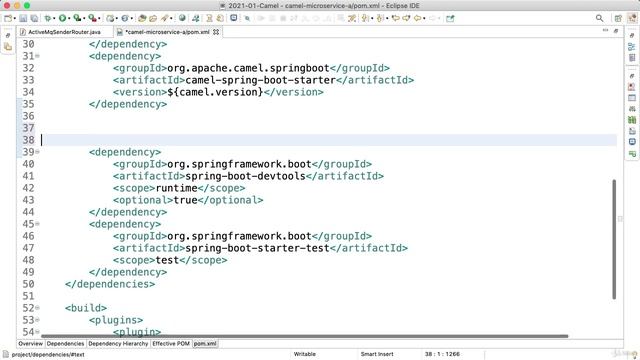The height and width of the screenshot is (360, 640).
Task: Click the Open Type toolbar icon
Action: coord(142,18)
